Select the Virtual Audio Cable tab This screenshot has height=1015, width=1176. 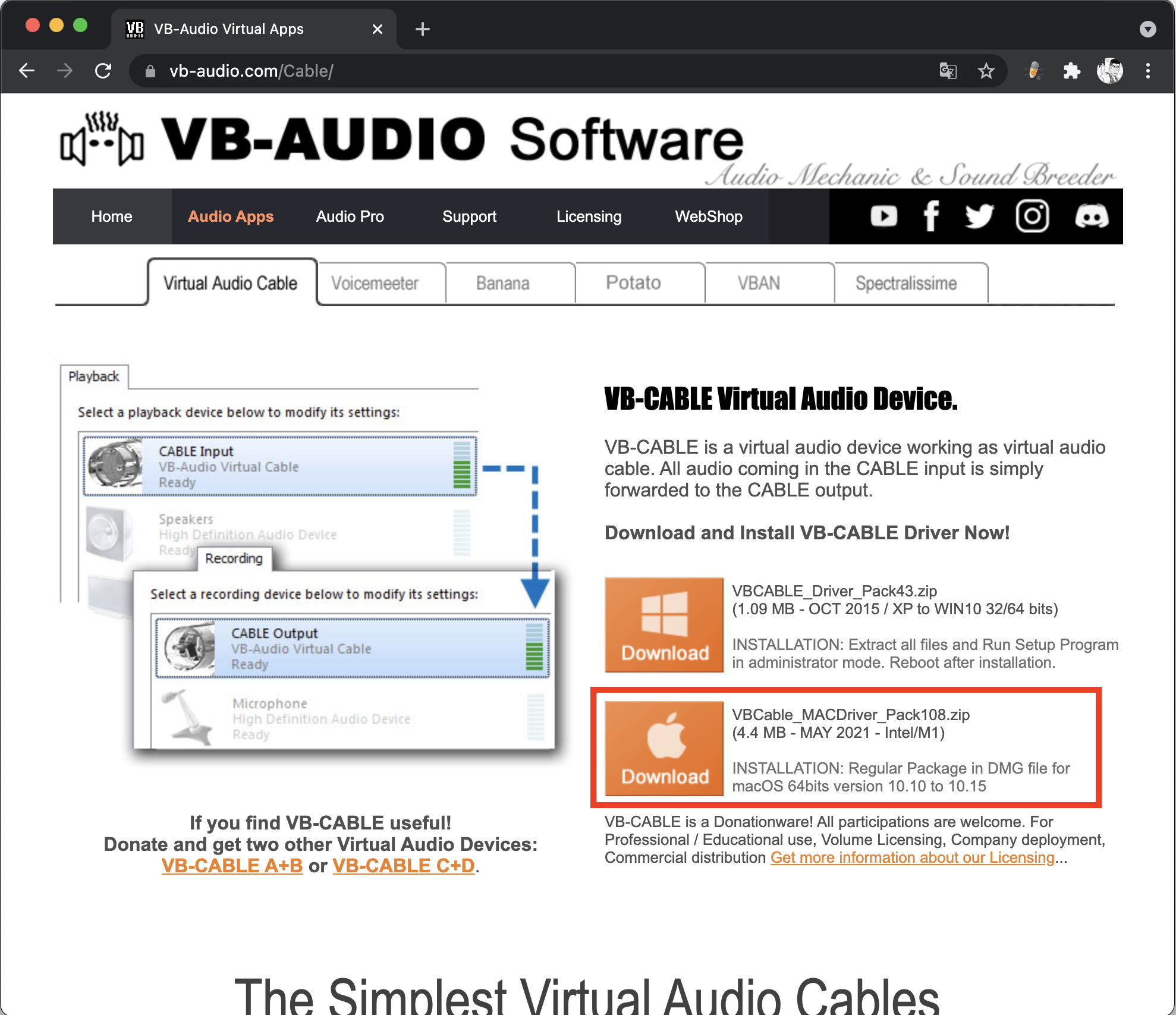click(x=231, y=282)
